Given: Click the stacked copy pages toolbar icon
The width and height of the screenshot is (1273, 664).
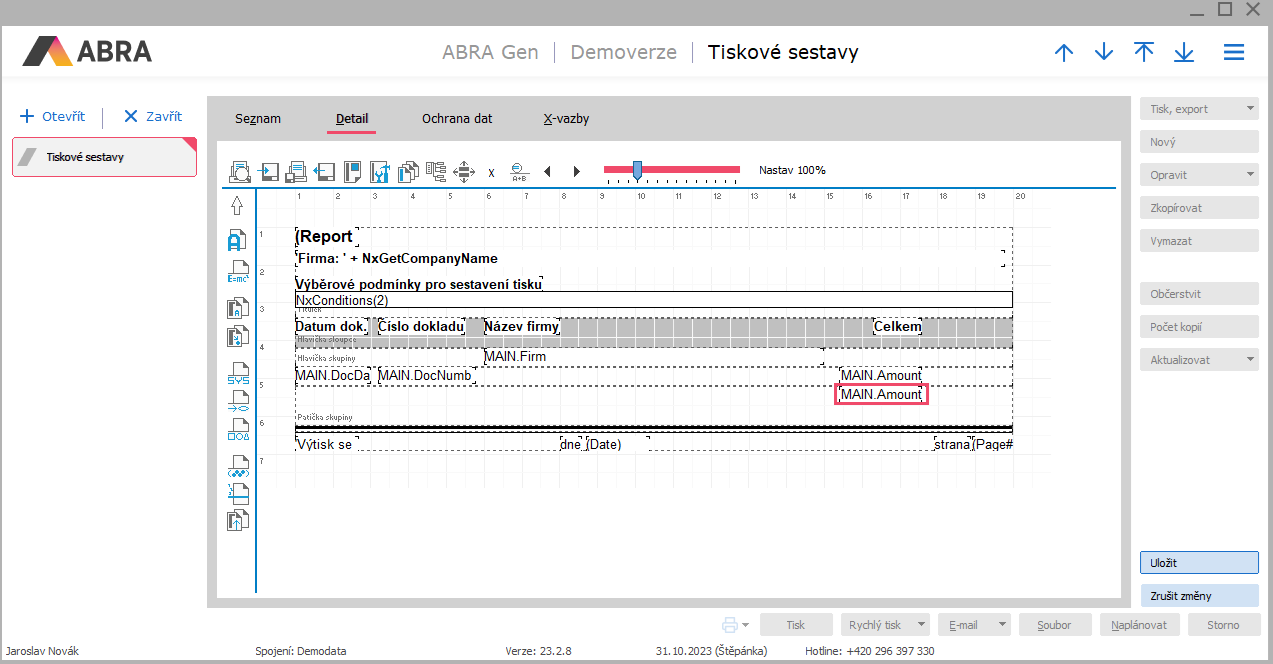Looking at the screenshot, I should pyautogui.click(x=408, y=171).
